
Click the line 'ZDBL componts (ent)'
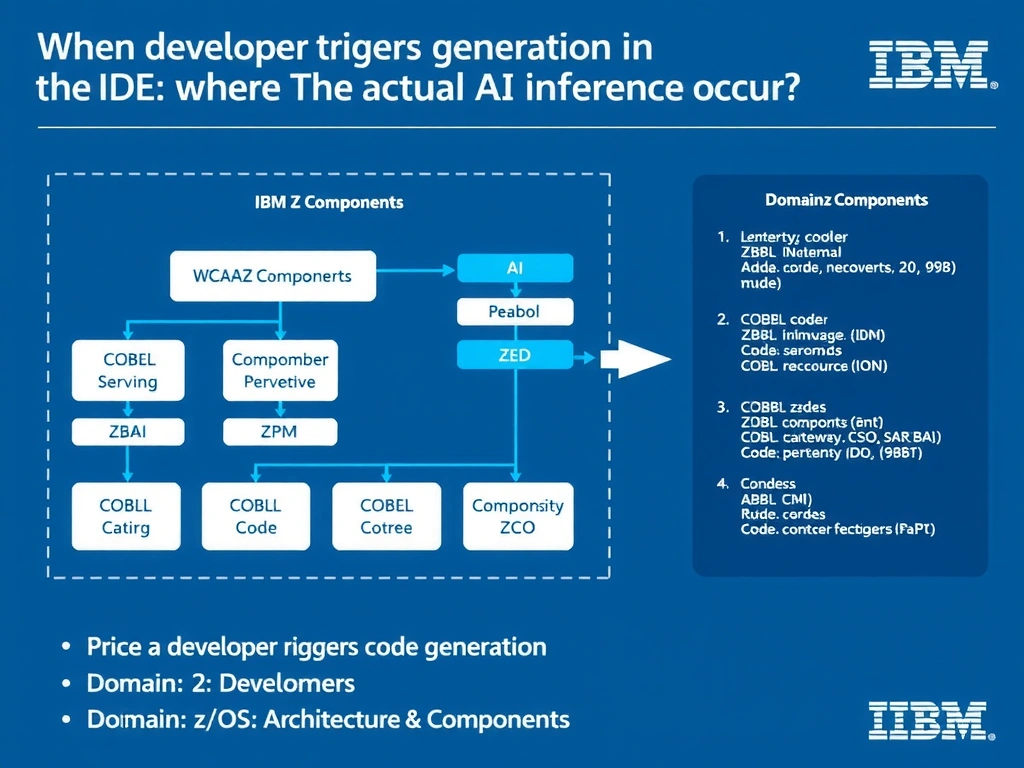pos(812,422)
